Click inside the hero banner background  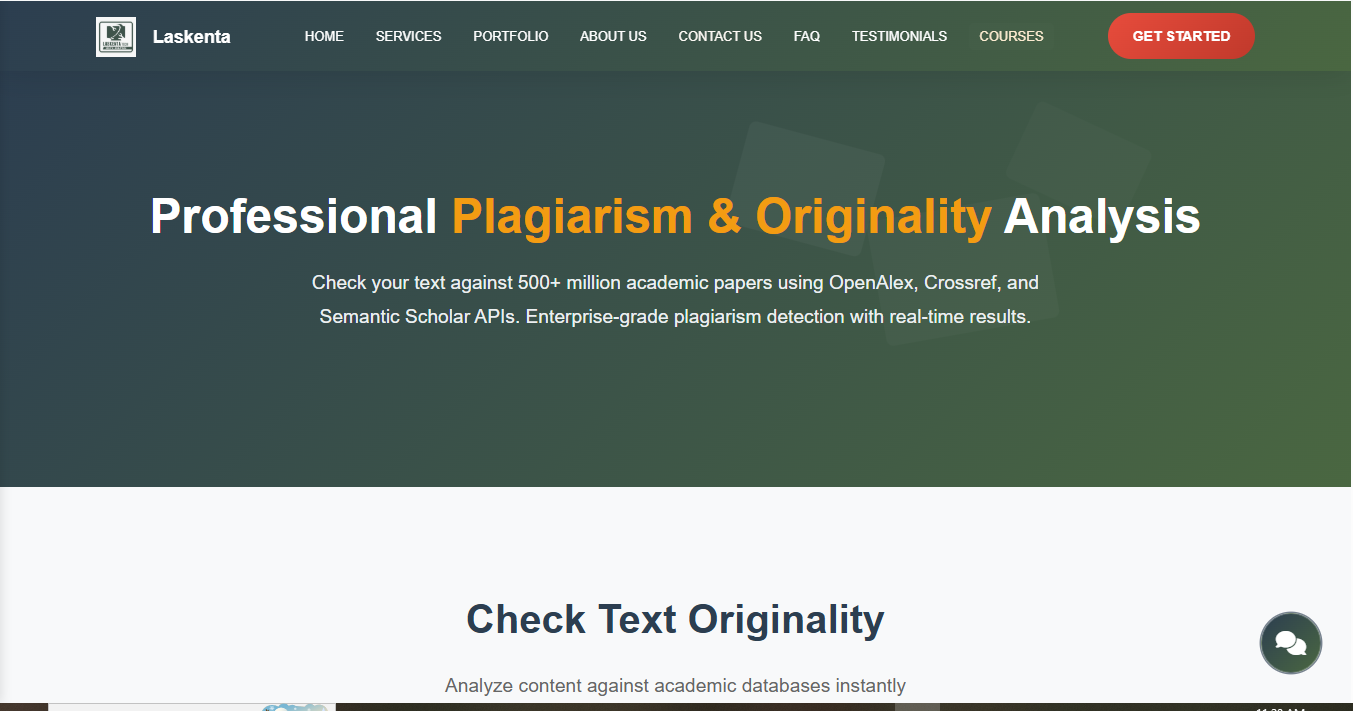pos(675,420)
